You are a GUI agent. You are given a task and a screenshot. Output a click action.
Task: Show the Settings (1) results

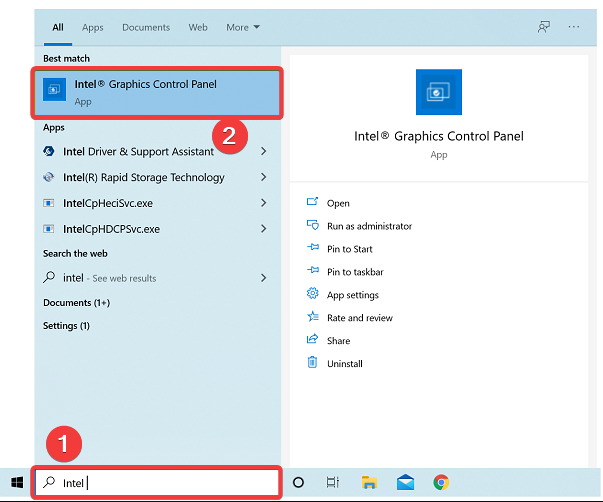pyautogui.click(x=66, y=326)
